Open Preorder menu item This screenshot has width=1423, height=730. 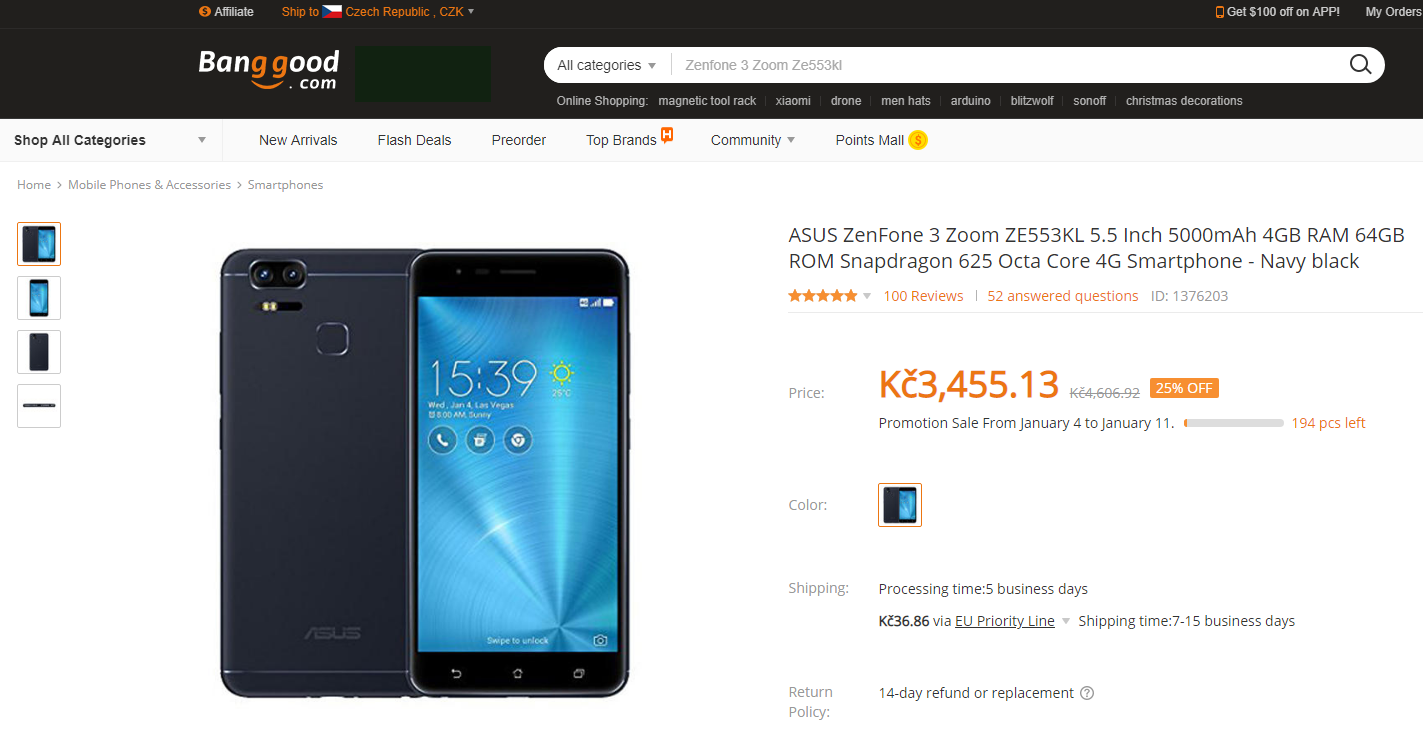(x=519, y=140)
